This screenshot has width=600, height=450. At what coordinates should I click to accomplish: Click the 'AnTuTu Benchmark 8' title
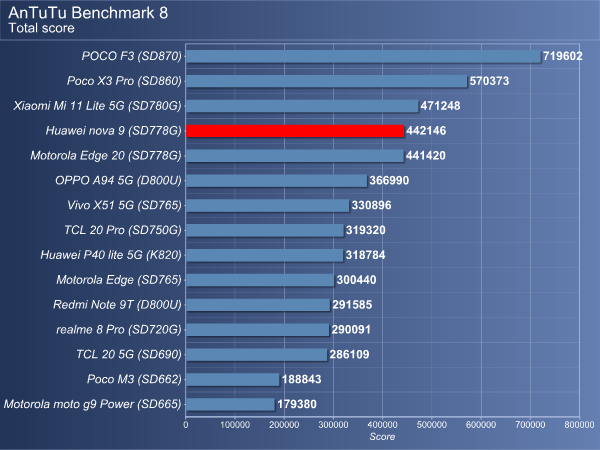88,13
